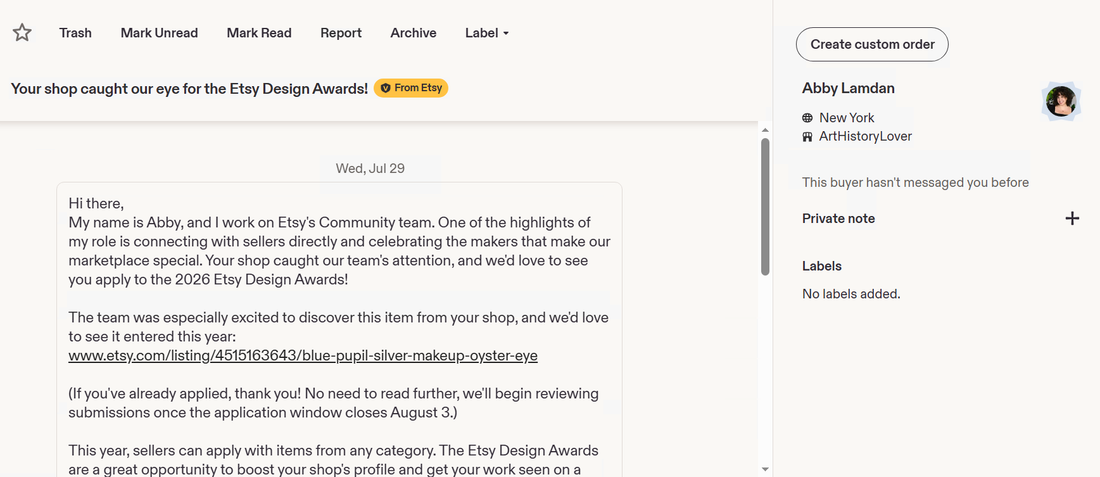Click the Labels heading
This screenshot has width=1100, height=477.
pos(821,266)
